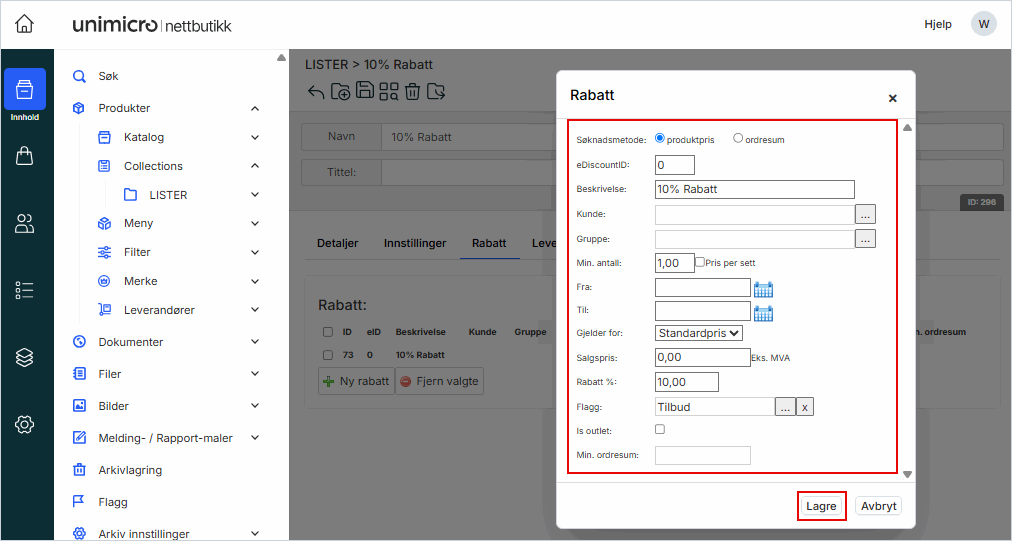The width and height of the screenshot is (1012, 541).
Task: Select the ordresum radio option
Action: tap(738, 139)
